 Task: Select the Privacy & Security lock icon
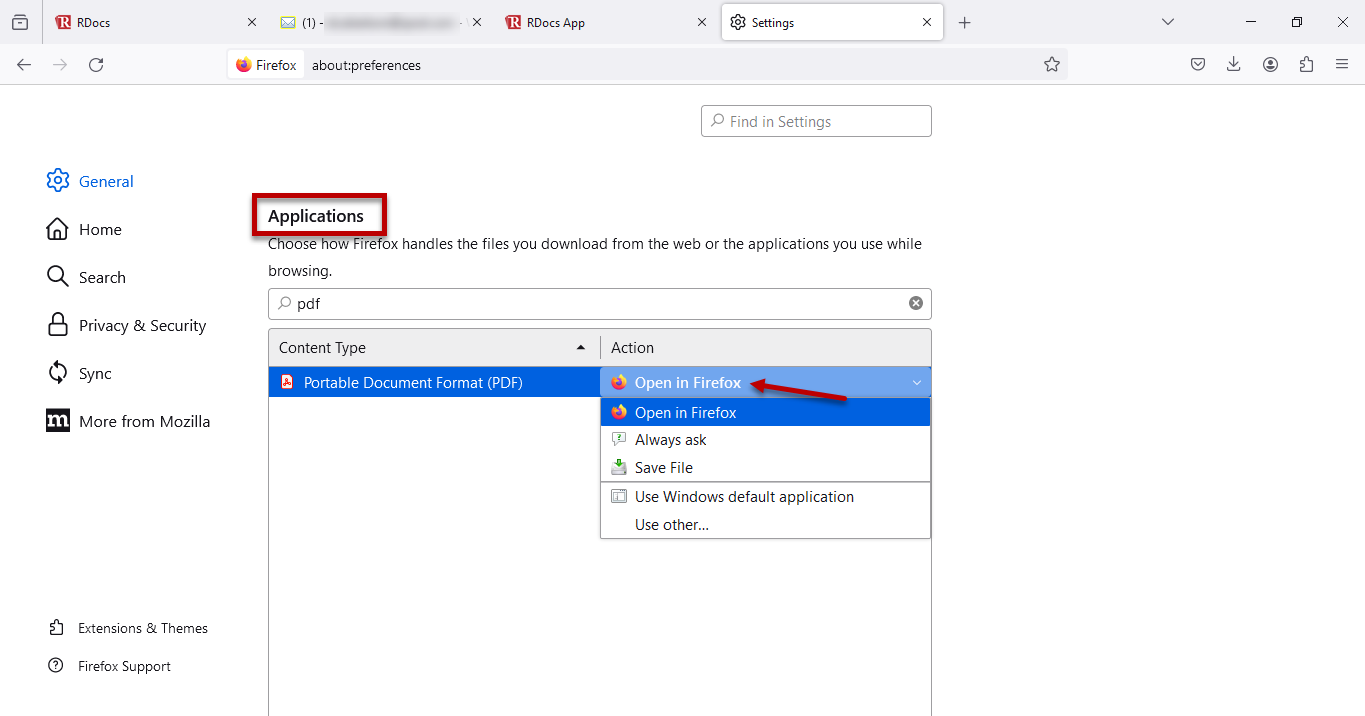pos(58,324)
